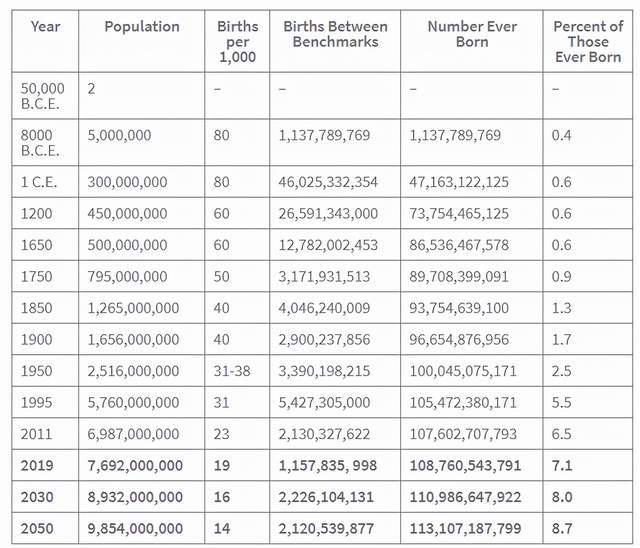
Task: Select the 31-38 births per 1,000 cell
Action: click(232, 371)
